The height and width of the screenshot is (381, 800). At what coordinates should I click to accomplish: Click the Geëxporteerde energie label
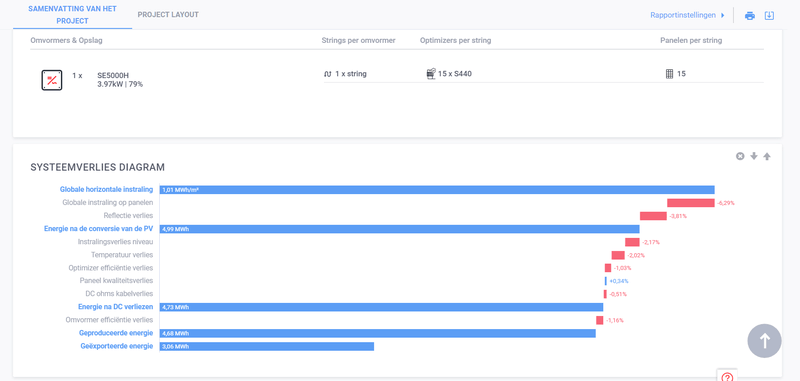click(x=117, y=346)
